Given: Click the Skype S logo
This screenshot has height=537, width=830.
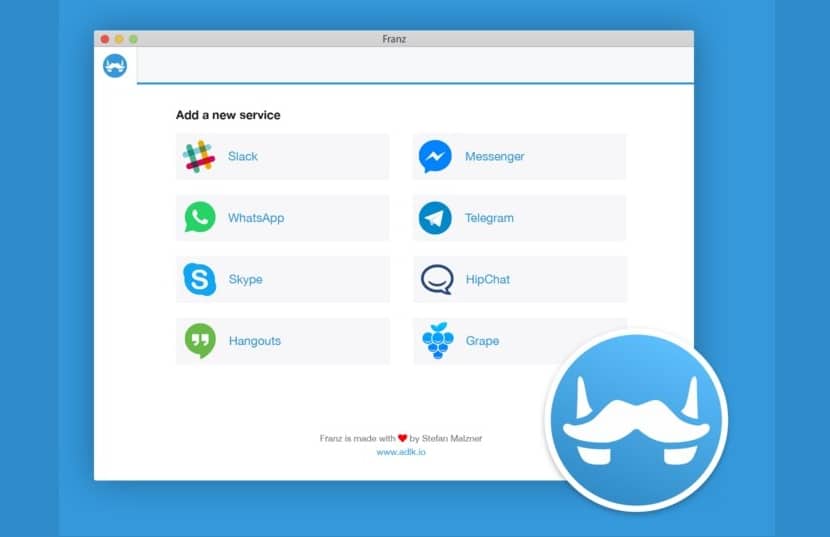Looking at the screenshot, I should click(200, 279).
